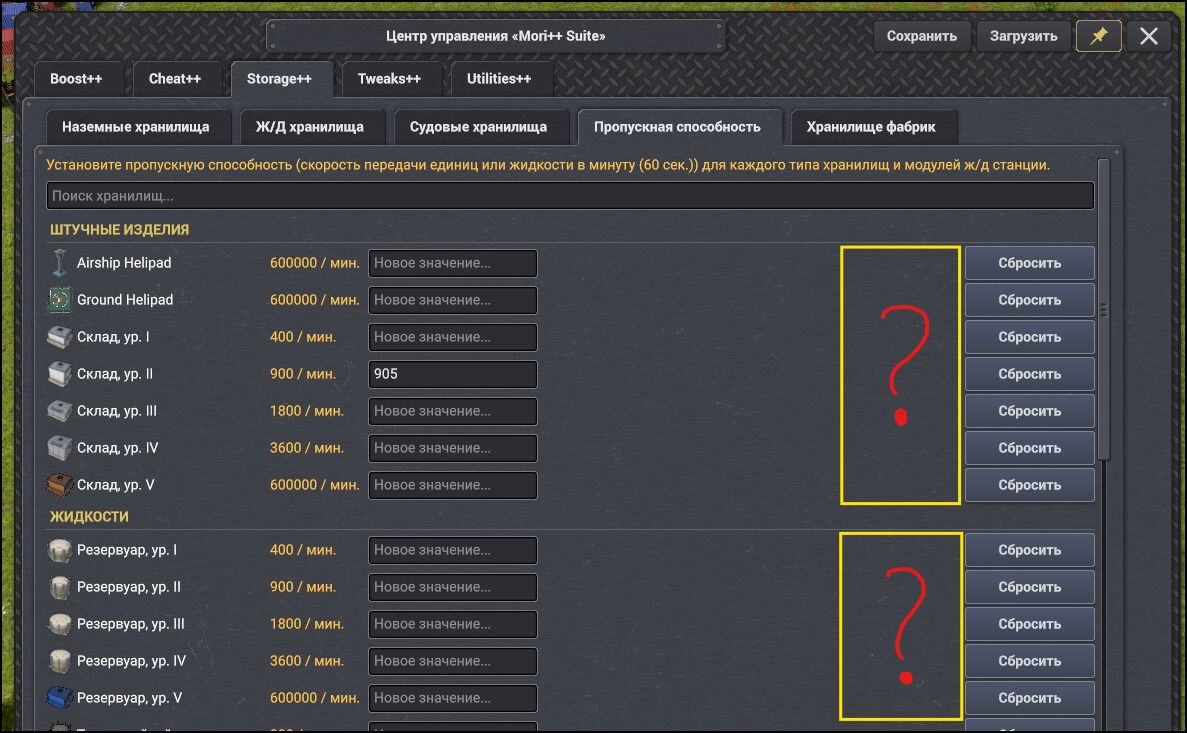This screenshot has height=733, width=1187.
Task: Click the Резервуар, ур. III tank icon
Action: coord(60,624)
